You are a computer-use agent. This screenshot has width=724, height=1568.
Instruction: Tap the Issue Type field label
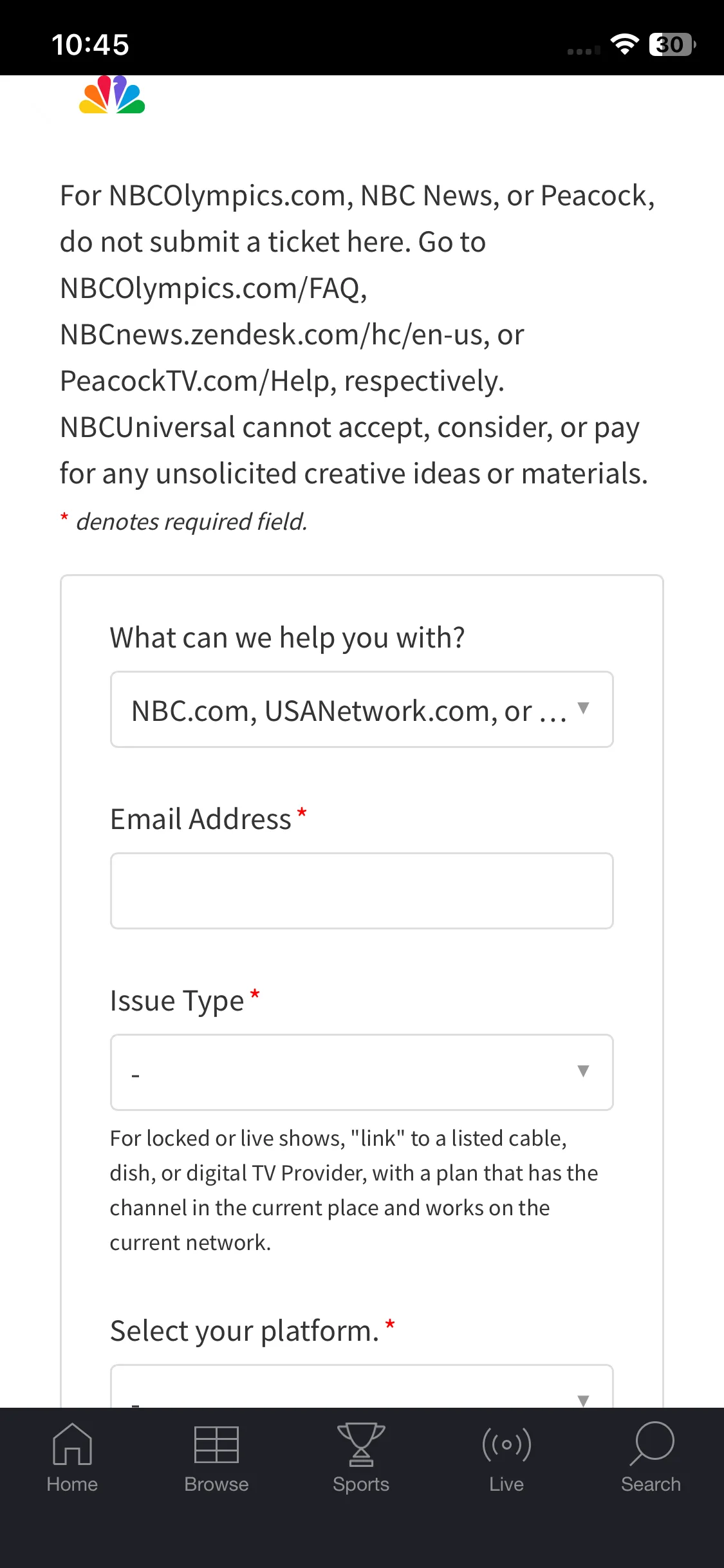pyautogui.click(x=177, y=1001)
